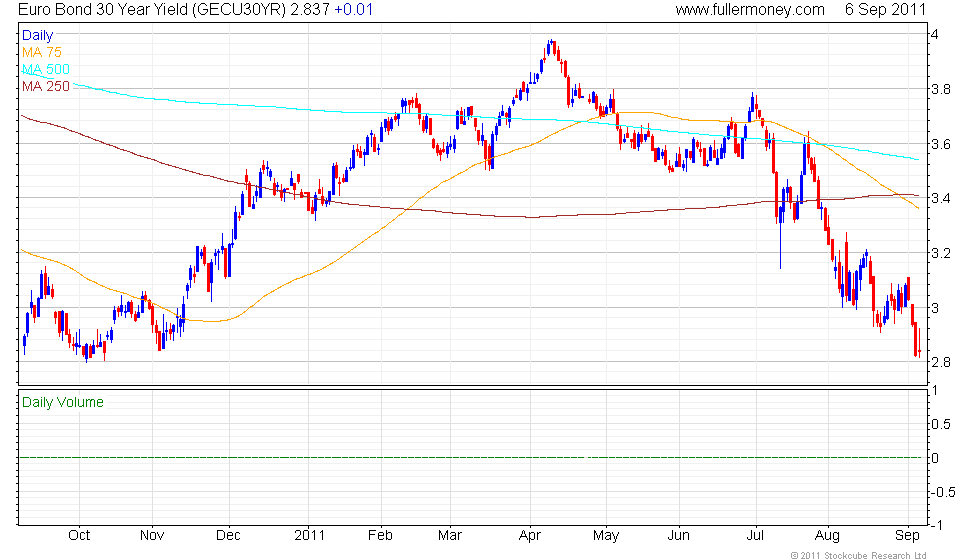
Task: Click the green Daily Volume label
Action: coord(62,402)
